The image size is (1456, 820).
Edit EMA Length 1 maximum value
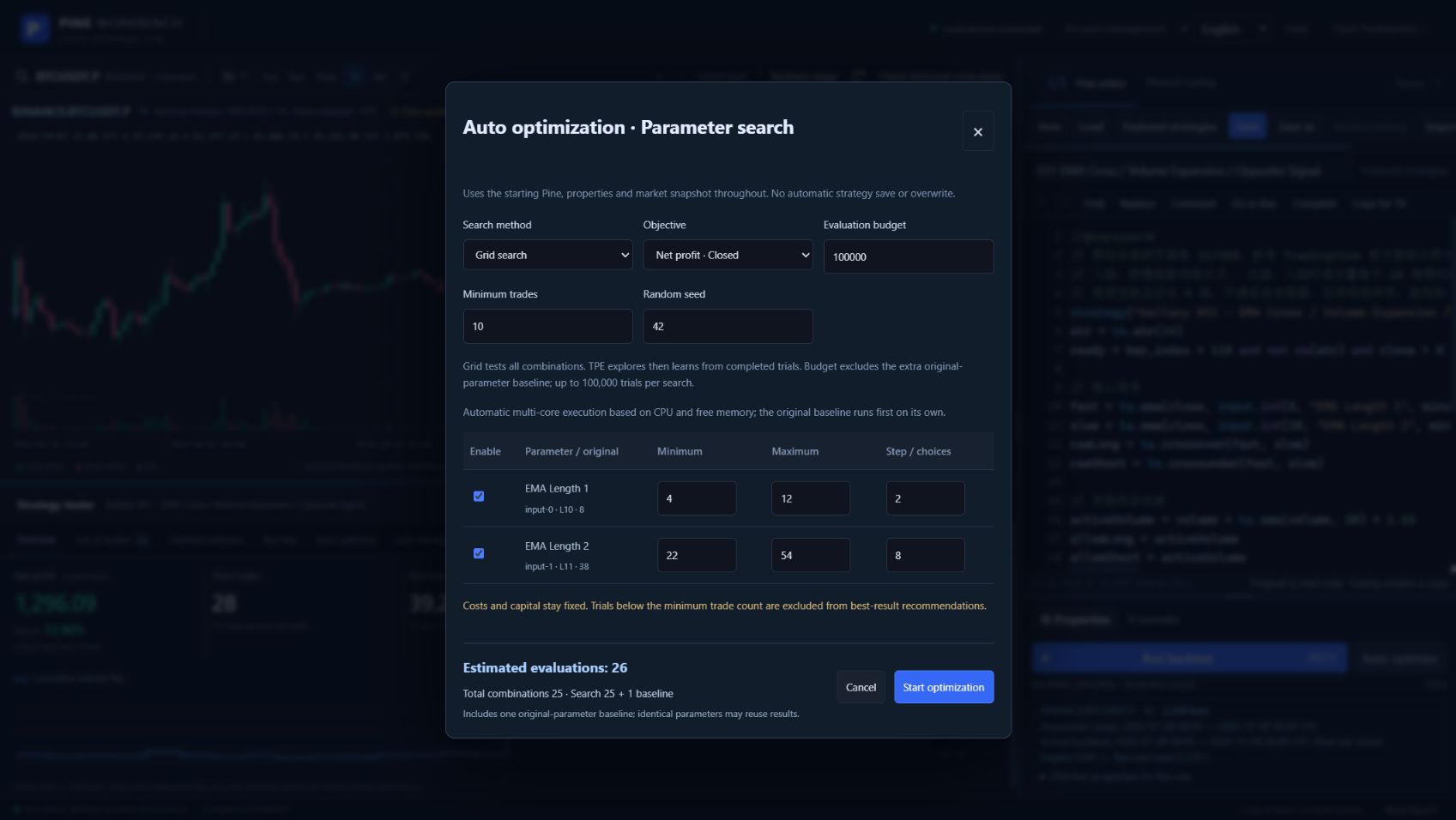point(811,498)
